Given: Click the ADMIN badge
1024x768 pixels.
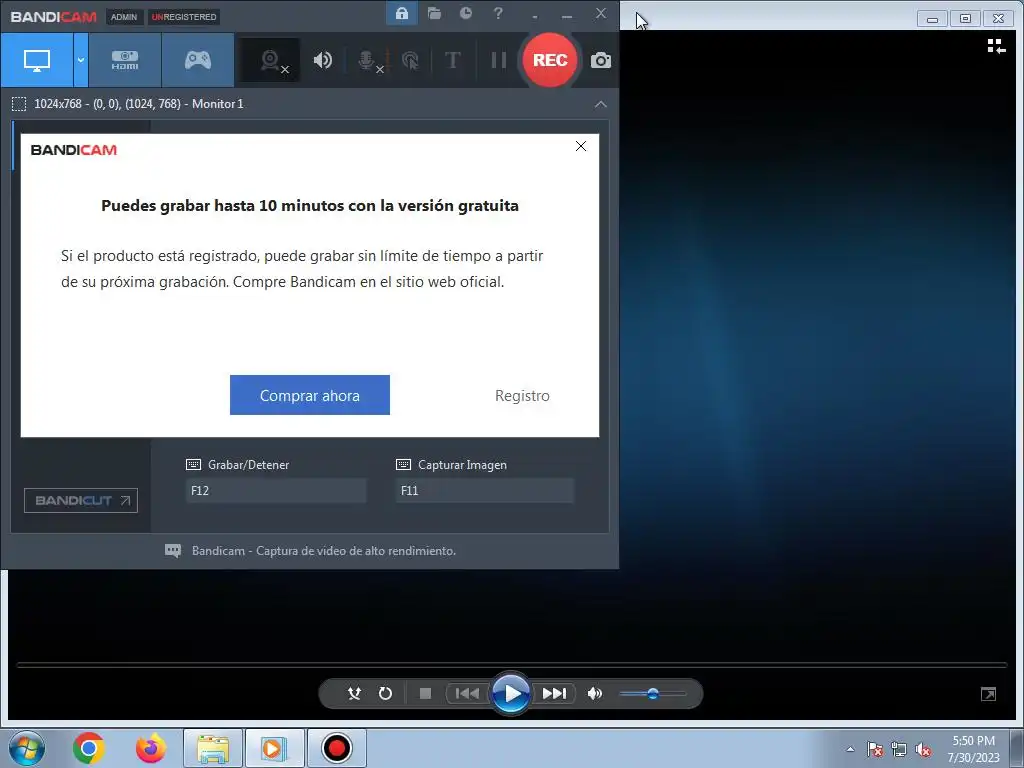Looking at the screenshot, I should 124,17.
